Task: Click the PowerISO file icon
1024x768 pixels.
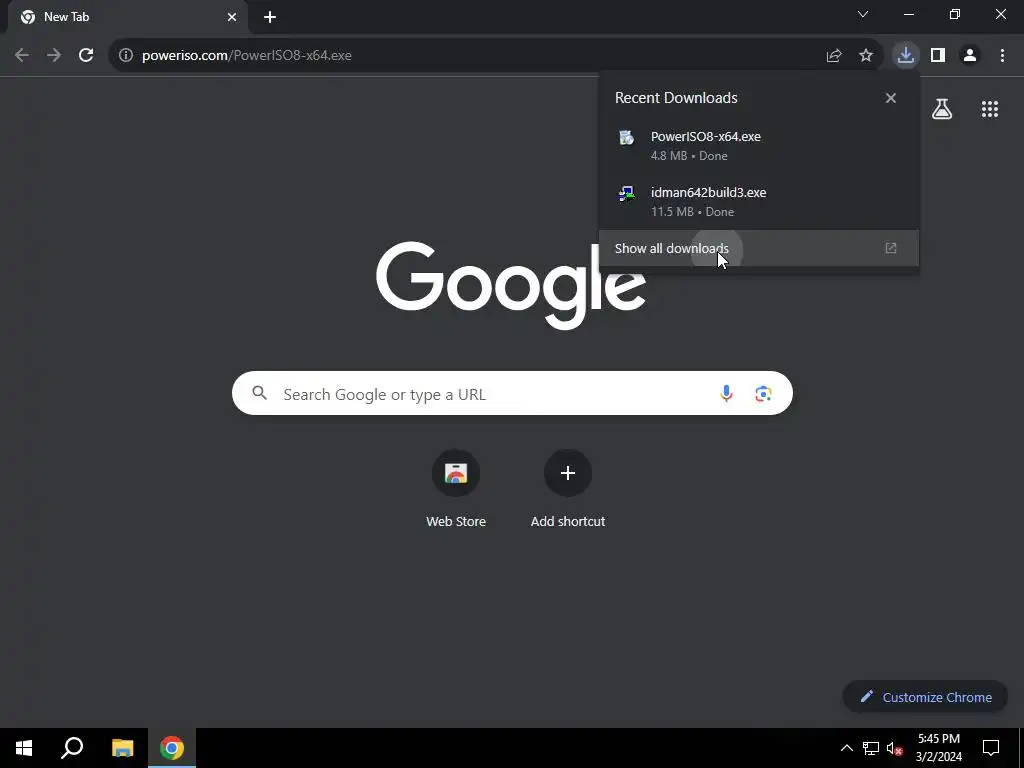Action: [627, 137]
